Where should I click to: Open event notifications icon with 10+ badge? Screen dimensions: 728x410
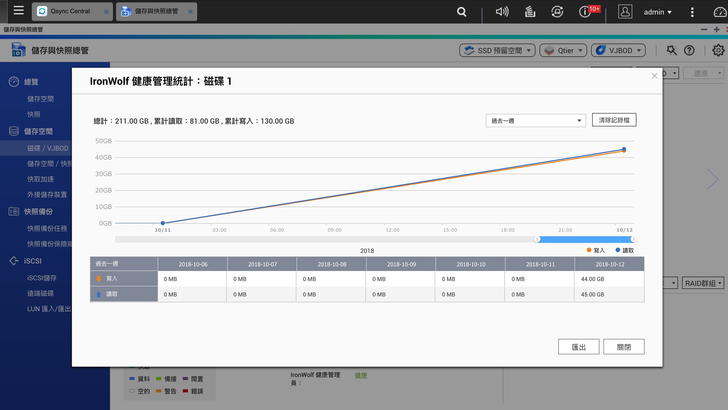(x=588, y=12)
